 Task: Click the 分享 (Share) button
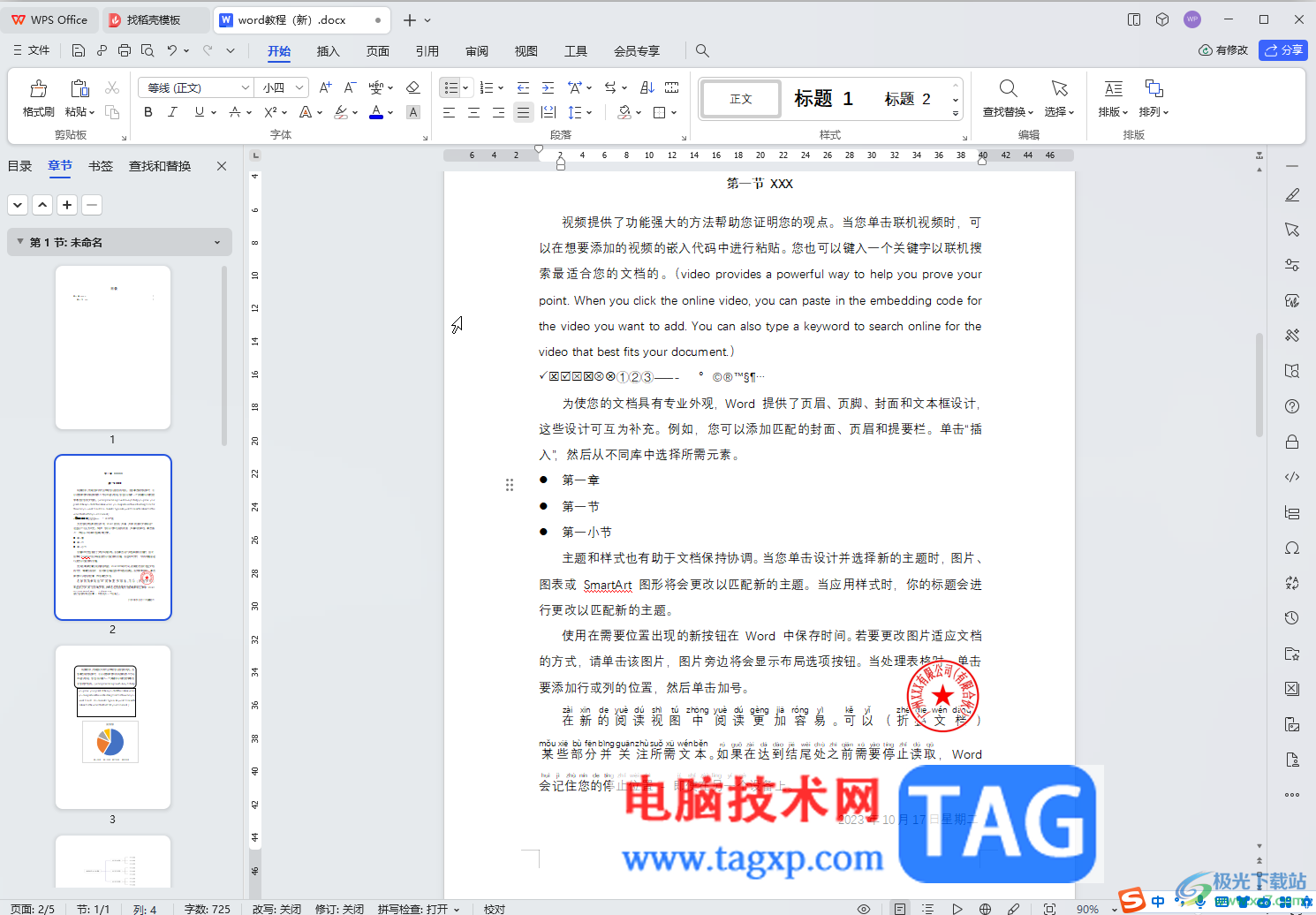1283,50
